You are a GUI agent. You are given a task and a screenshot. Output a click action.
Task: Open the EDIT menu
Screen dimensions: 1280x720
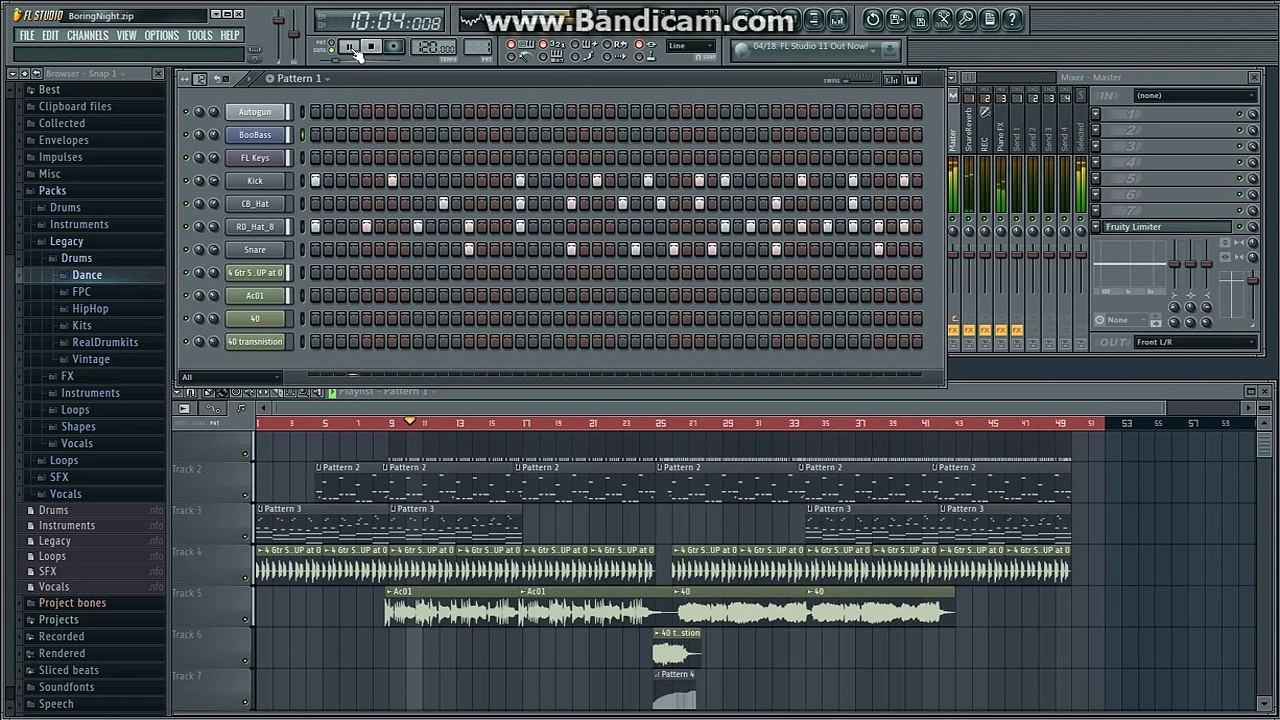(50, 35)
